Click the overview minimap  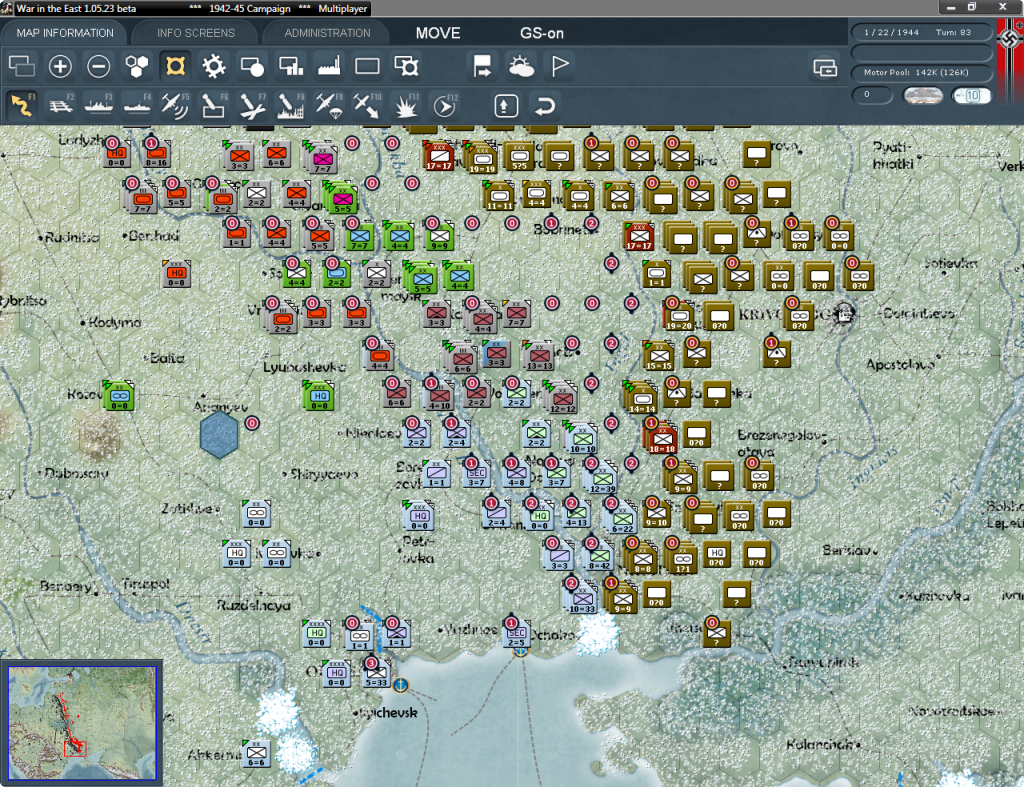[82, 722]
